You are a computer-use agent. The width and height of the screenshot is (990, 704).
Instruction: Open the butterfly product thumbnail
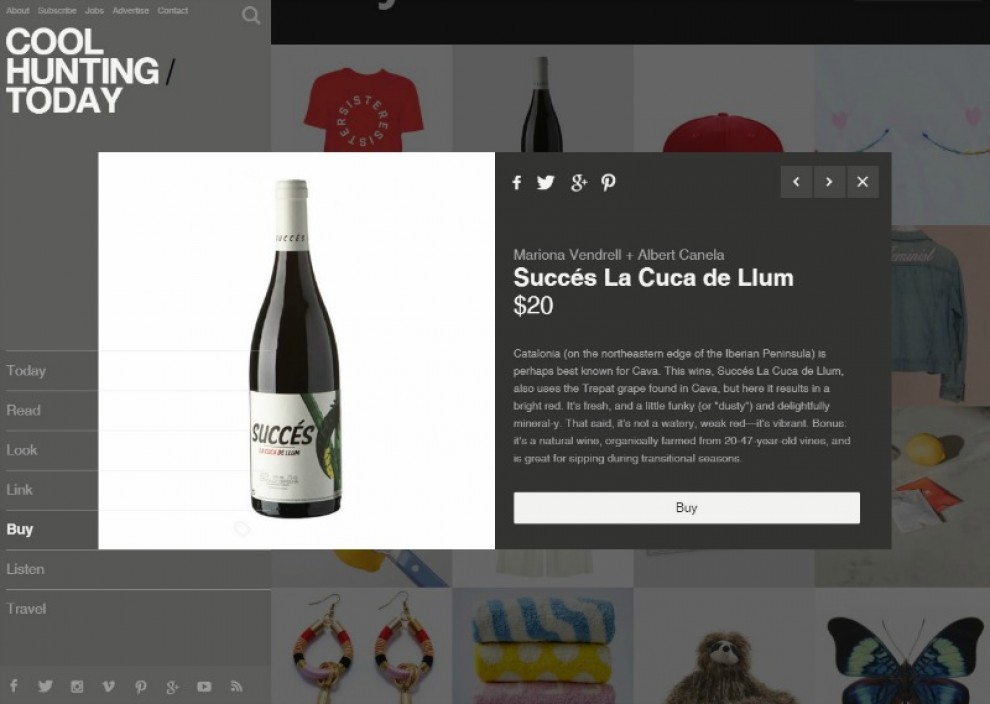tap(902, 647)
